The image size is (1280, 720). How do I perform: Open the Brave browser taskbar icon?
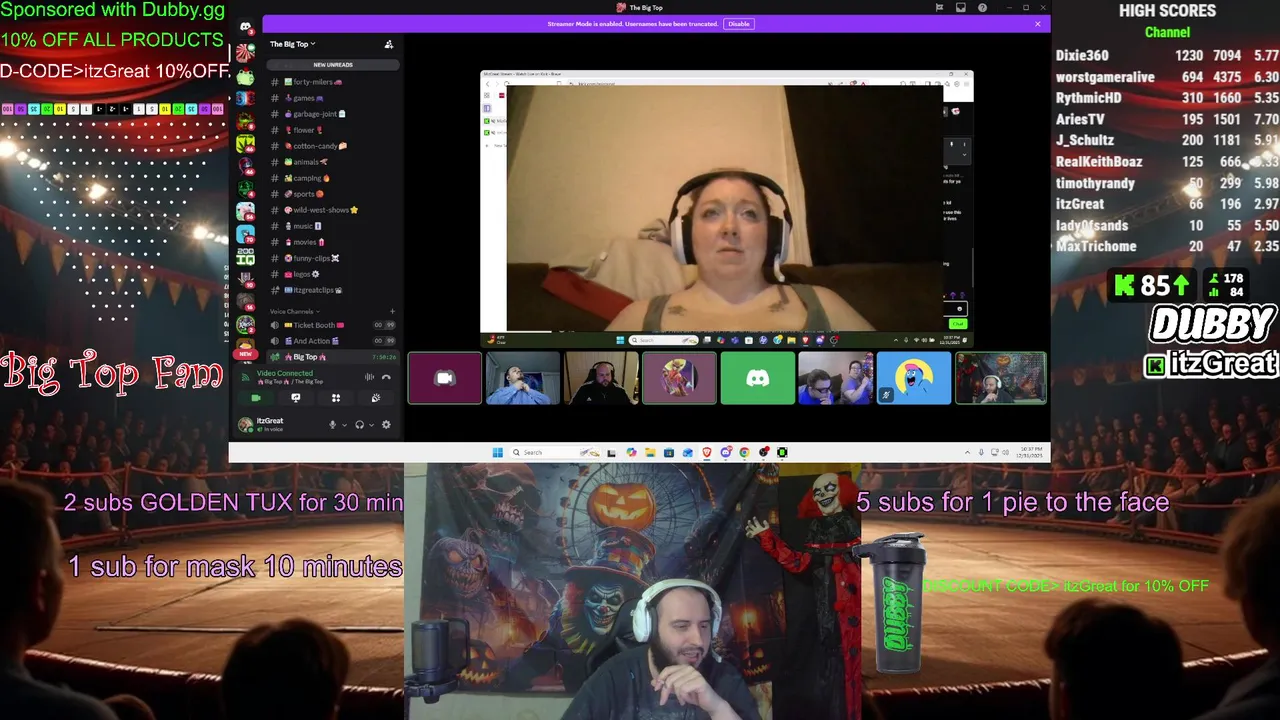(707, 452)
